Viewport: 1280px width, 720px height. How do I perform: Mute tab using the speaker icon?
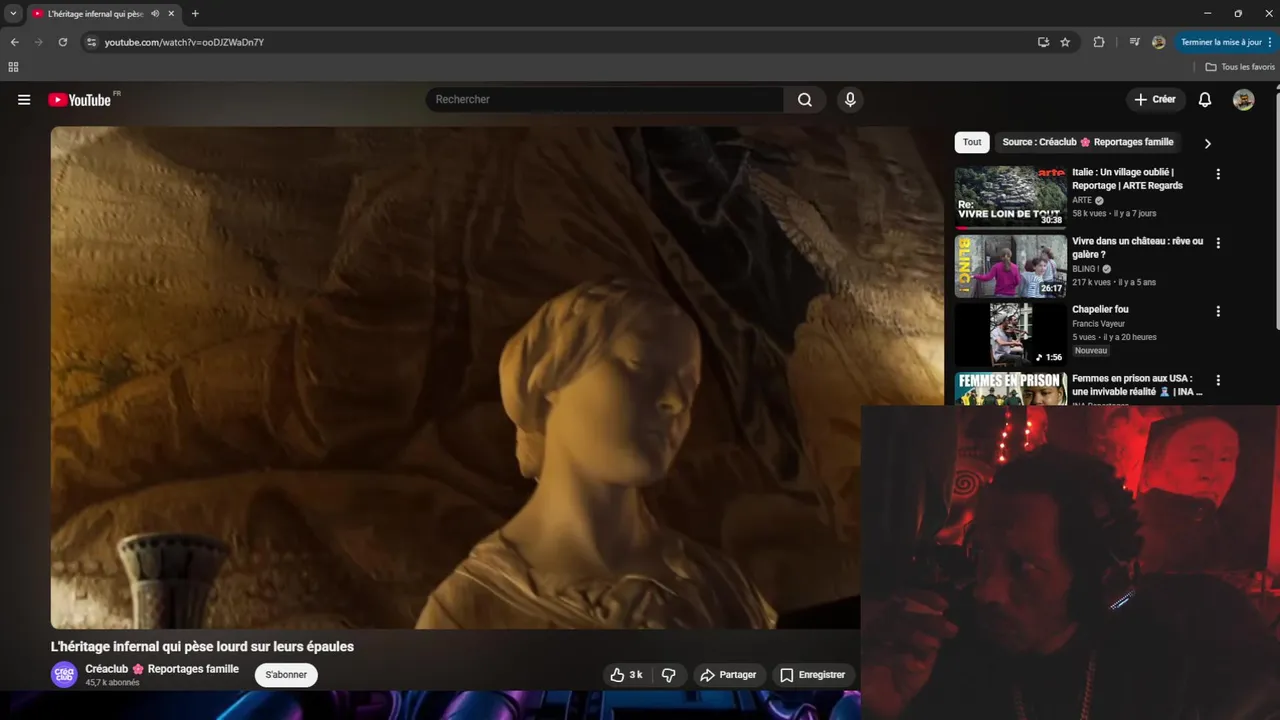pyautogui.click(x=155, y=14)
